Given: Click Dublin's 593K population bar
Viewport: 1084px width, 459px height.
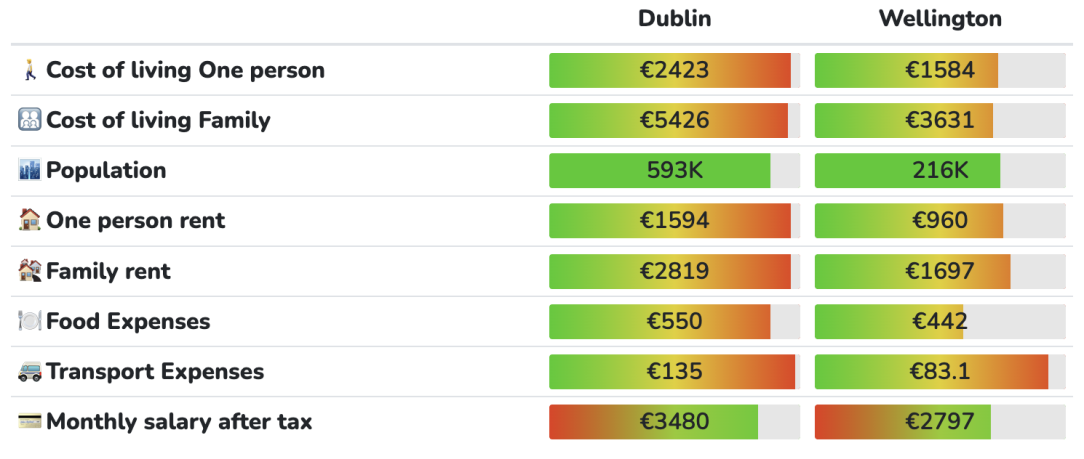Looking at the screenshot, I should (674, 171).
